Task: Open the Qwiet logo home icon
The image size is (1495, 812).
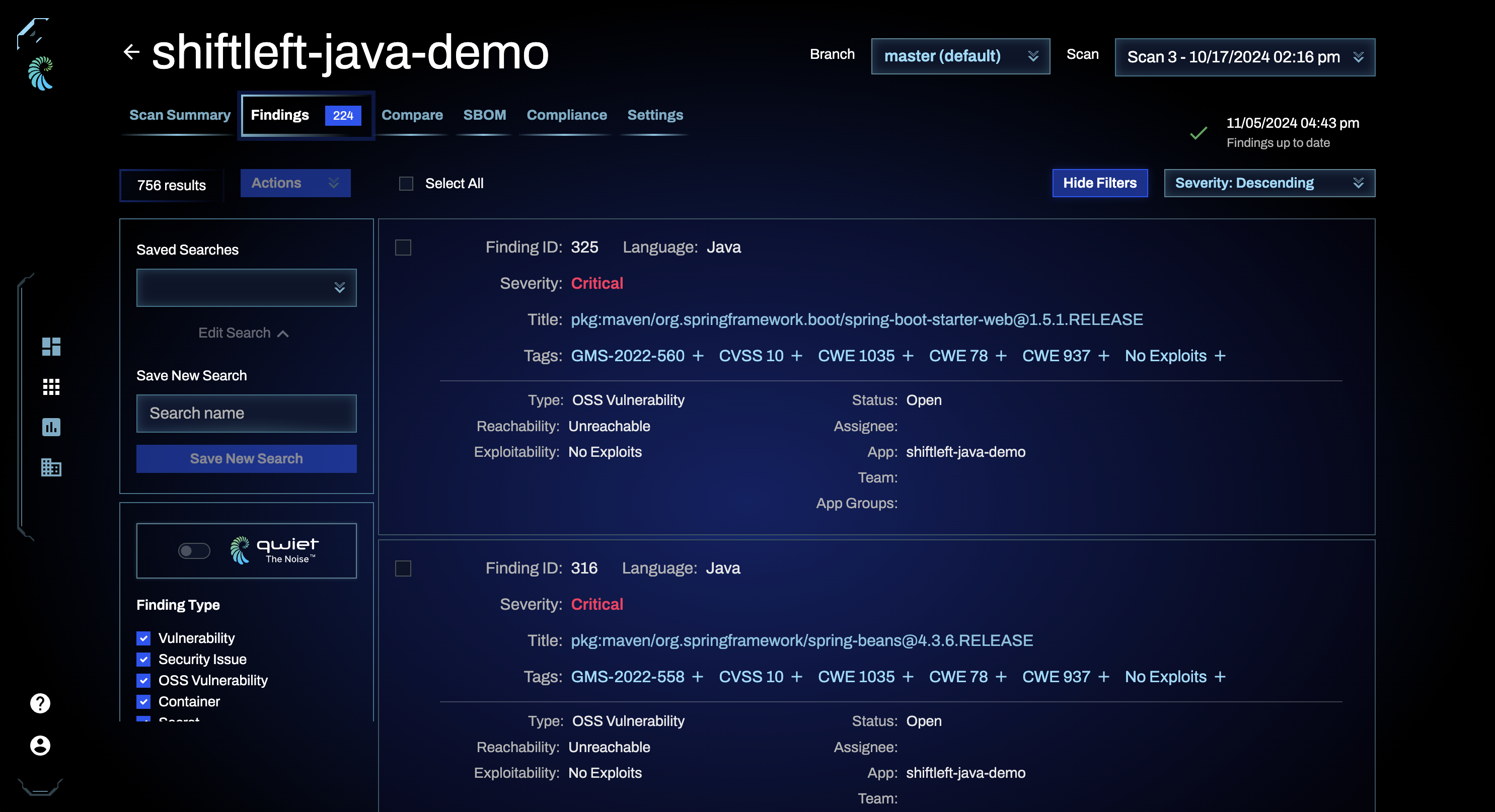Action: click(x=41, y=73)
